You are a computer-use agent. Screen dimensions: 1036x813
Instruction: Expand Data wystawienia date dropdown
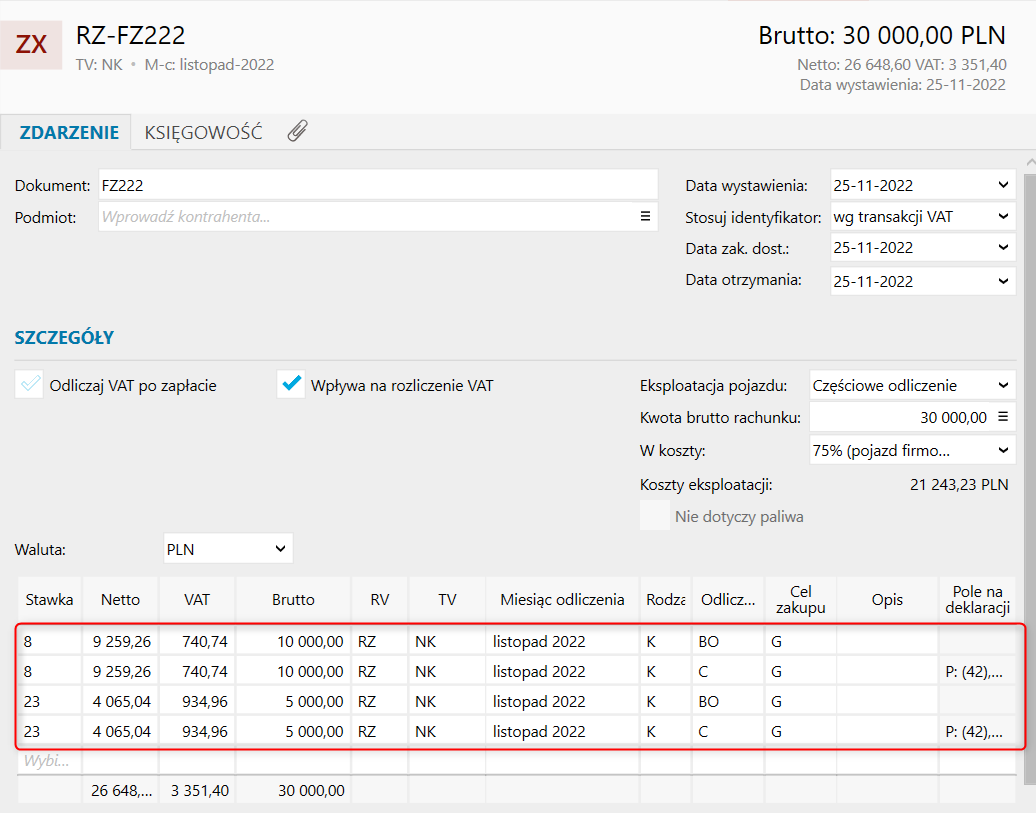1003,185
